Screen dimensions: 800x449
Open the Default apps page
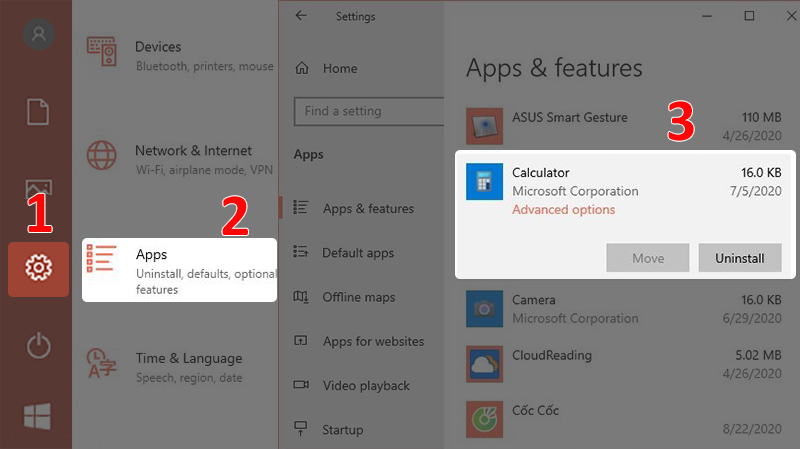tap(357, 253)
